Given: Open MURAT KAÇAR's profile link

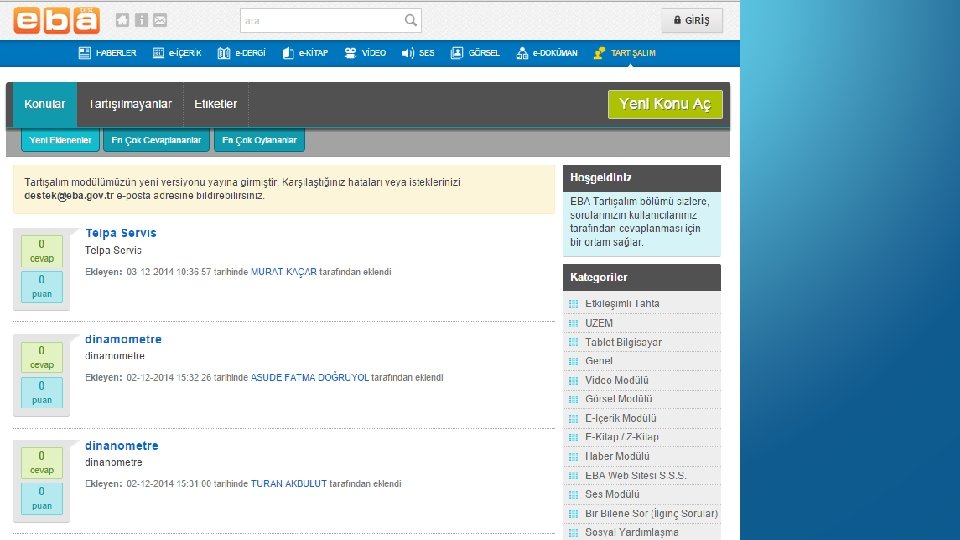Looking at the screenshot, I should 283,272.
